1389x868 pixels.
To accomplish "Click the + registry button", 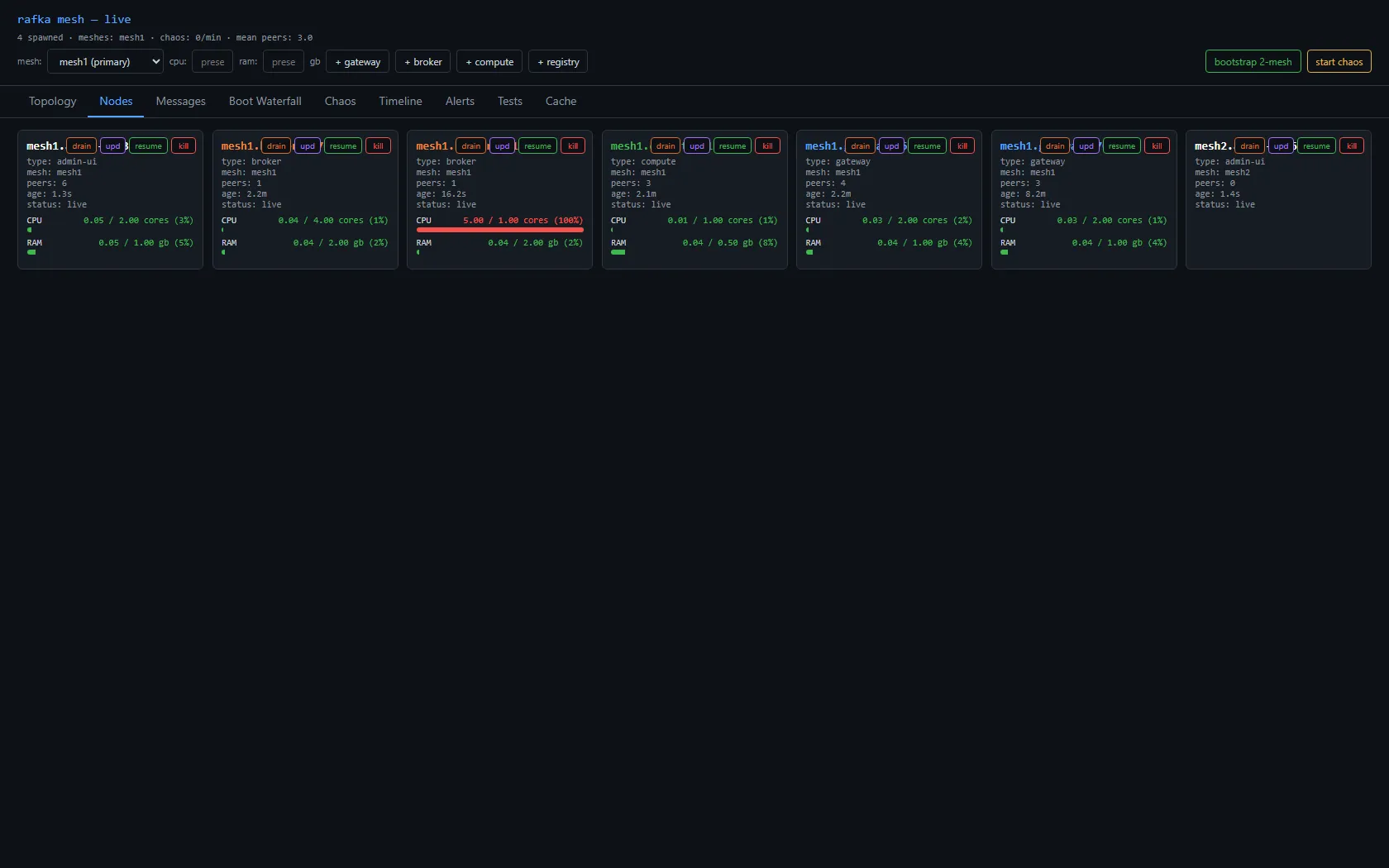I will [558, 61].
